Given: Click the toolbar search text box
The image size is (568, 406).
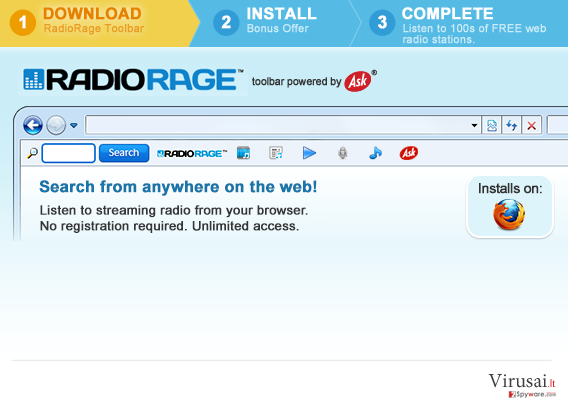Looking at the screenshot, I should click(x=68, y=153).
